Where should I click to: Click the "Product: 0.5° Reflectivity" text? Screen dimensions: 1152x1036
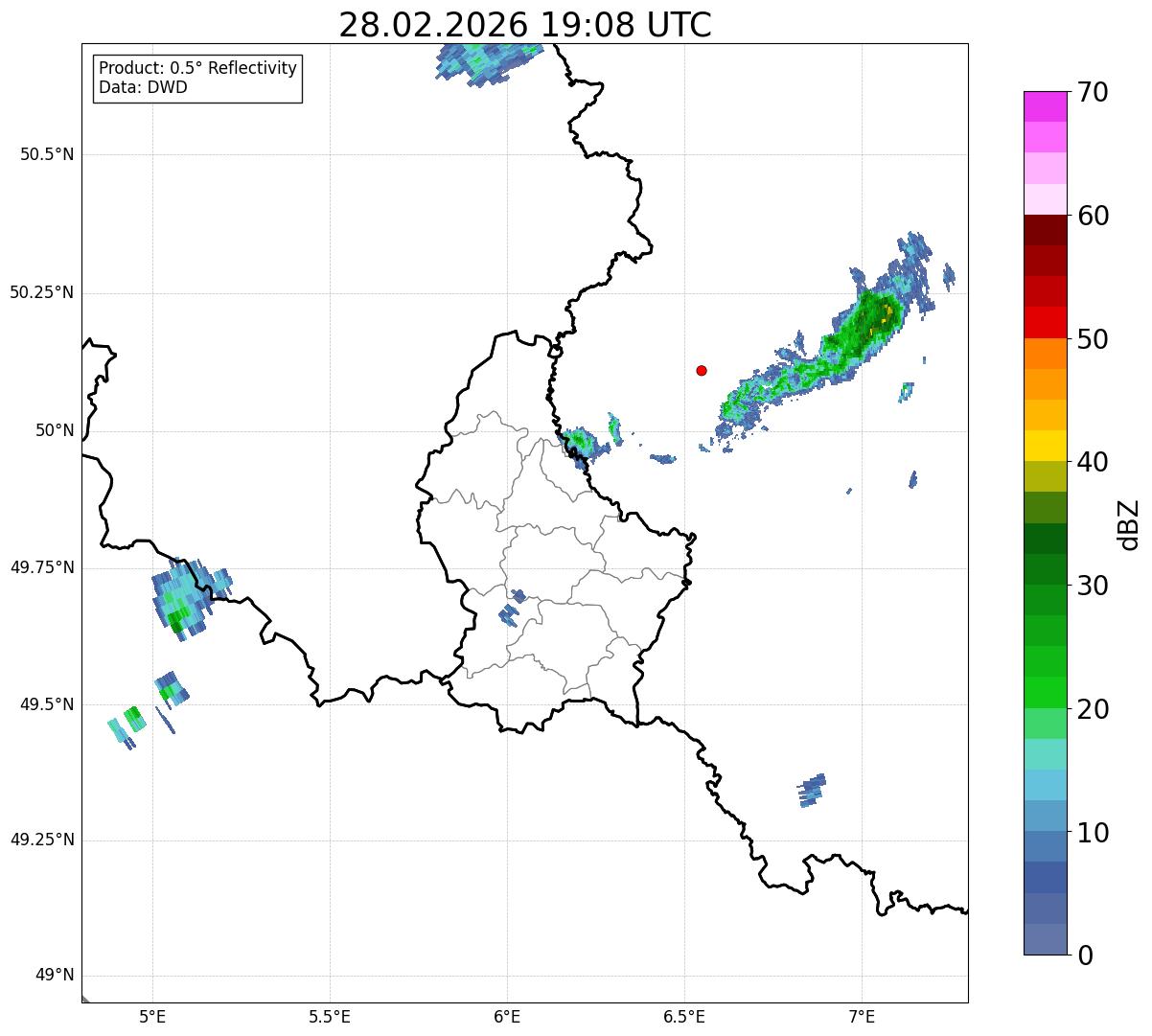(x=198, y=69)
